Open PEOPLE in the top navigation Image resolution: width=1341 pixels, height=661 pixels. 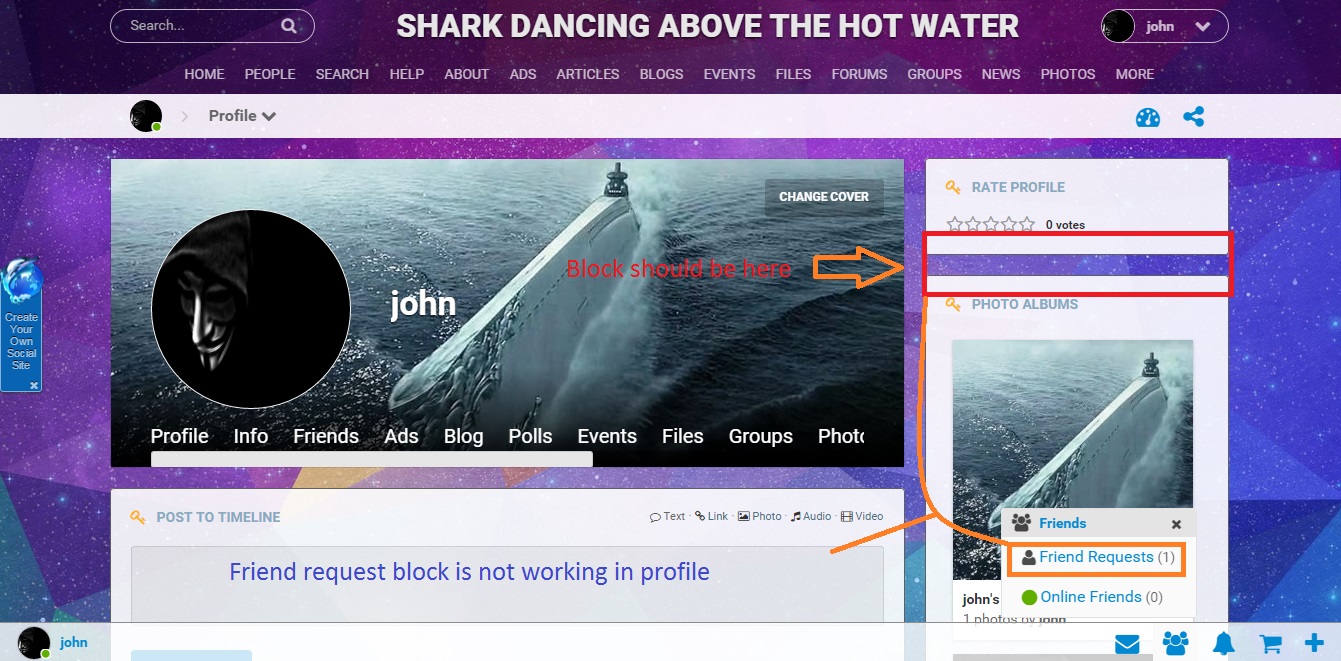click(x=270, y=74)
